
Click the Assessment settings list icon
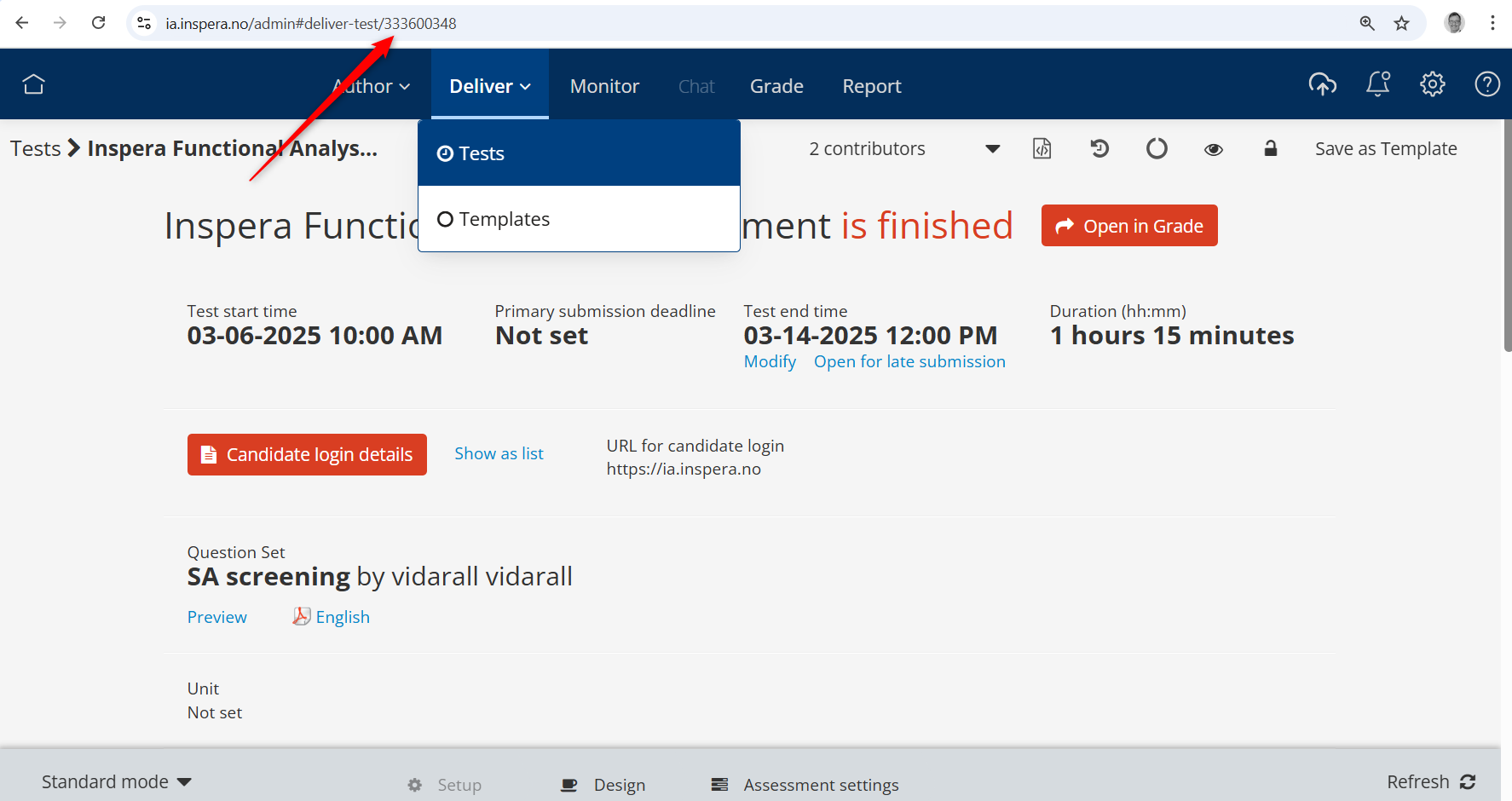(720, 785)
